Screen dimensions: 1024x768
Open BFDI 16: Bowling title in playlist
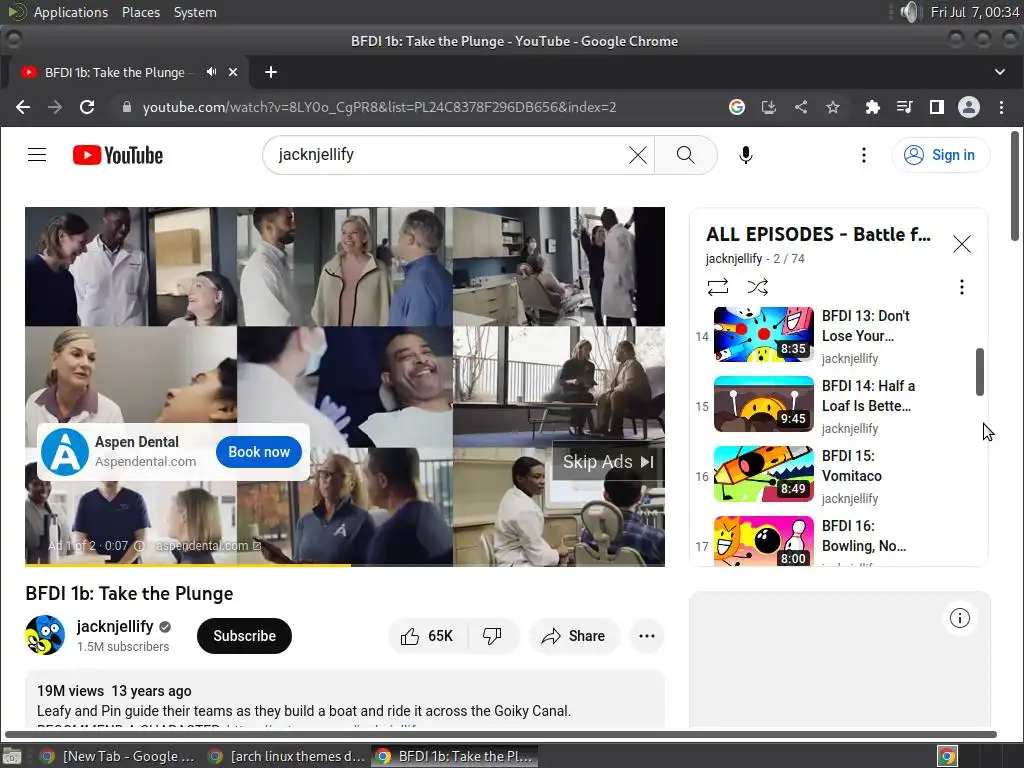[863, 536]
